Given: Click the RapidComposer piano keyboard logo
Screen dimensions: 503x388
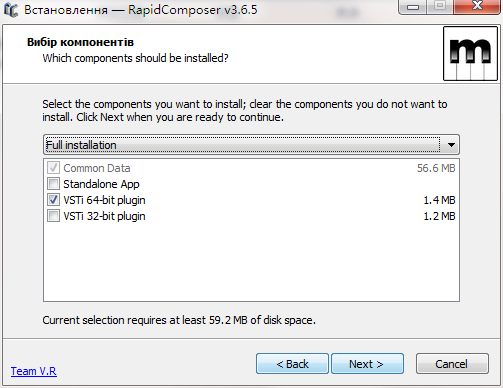Looking at the screenshot, I should [x=470, y=54].
